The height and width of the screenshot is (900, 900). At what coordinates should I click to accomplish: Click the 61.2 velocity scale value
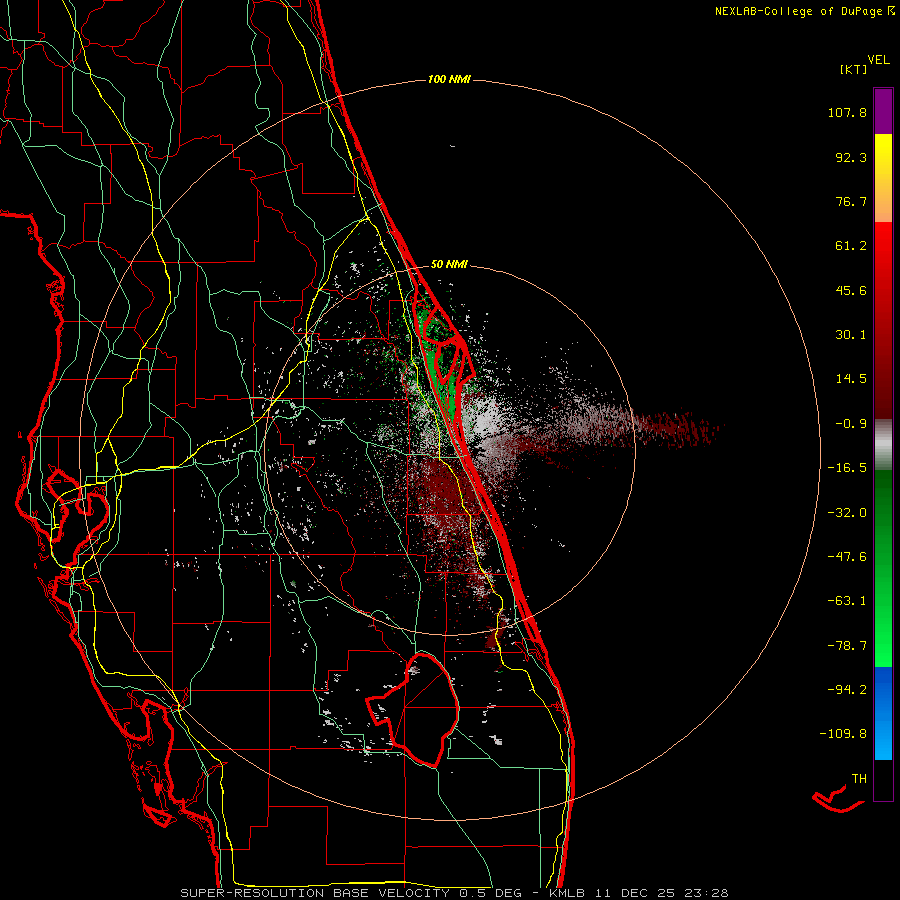(851, 246)
